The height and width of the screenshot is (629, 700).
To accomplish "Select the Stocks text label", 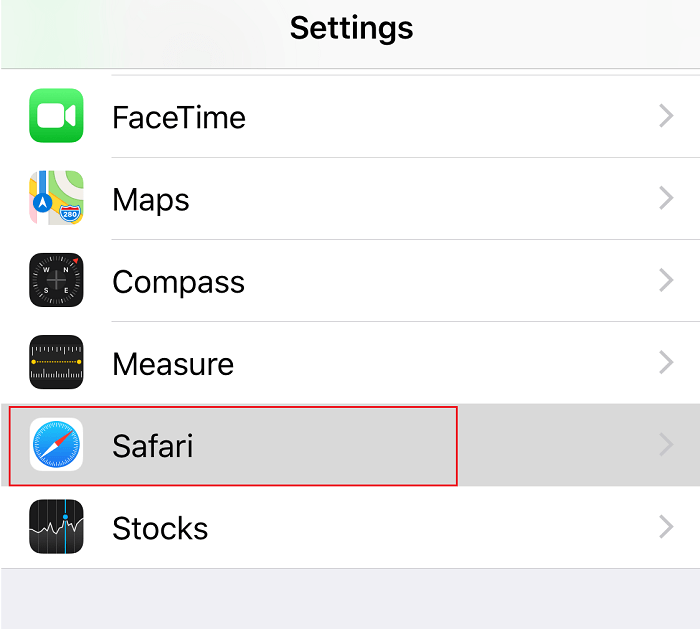I will 160,527.
